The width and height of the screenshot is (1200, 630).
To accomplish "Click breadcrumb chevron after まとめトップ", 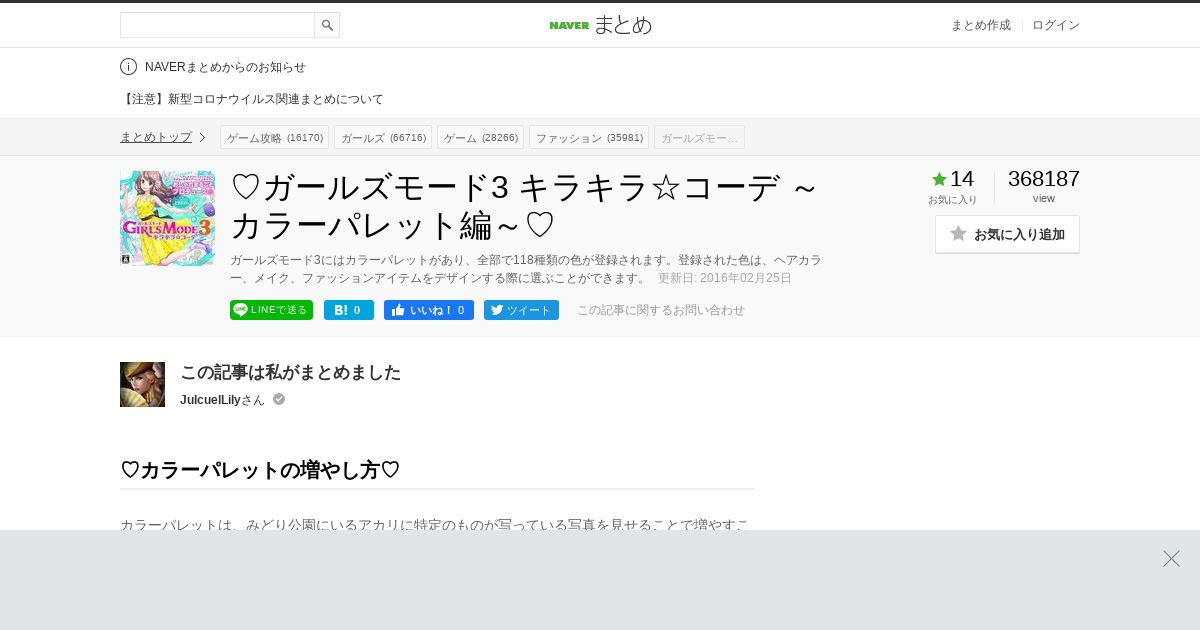I will 202,137.
